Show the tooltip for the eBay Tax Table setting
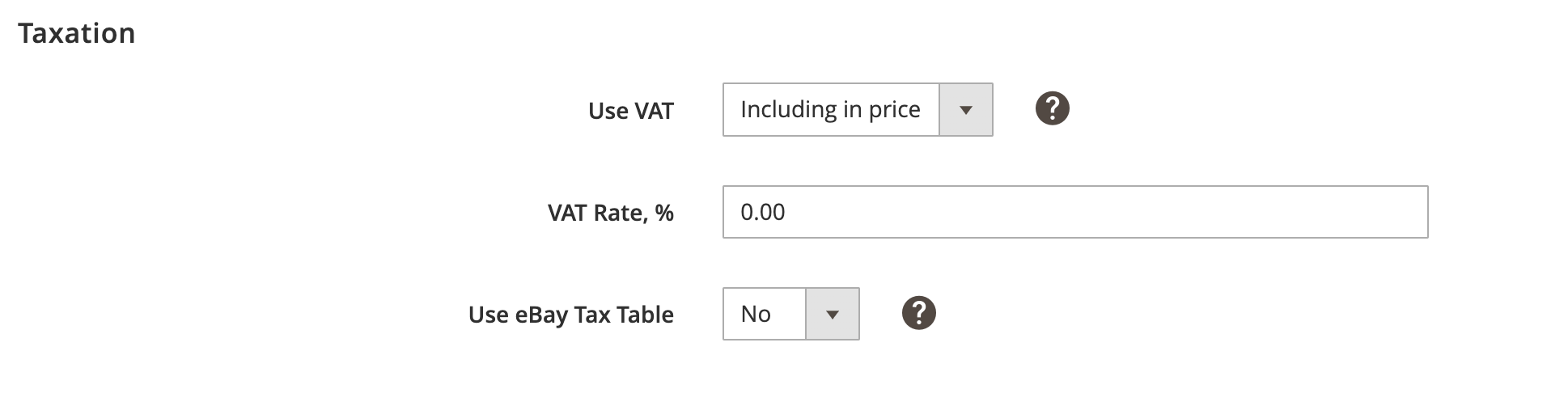Image resolution: width=1568 pixels, height=406 pixels. pos(918,313)
